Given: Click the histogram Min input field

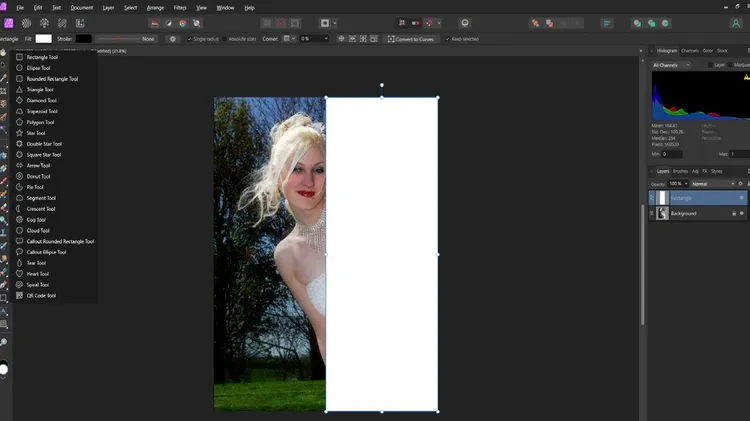Looking at the screenshot, I should tap(672, 154).
